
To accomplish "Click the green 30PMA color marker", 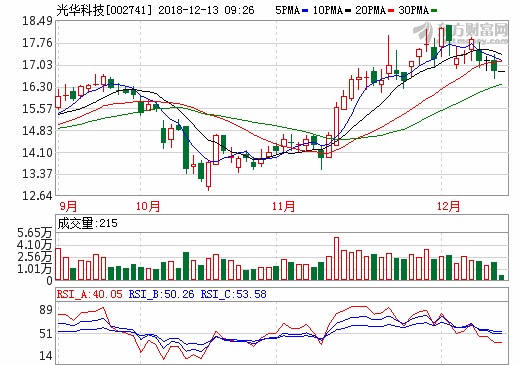I will 434,11.
